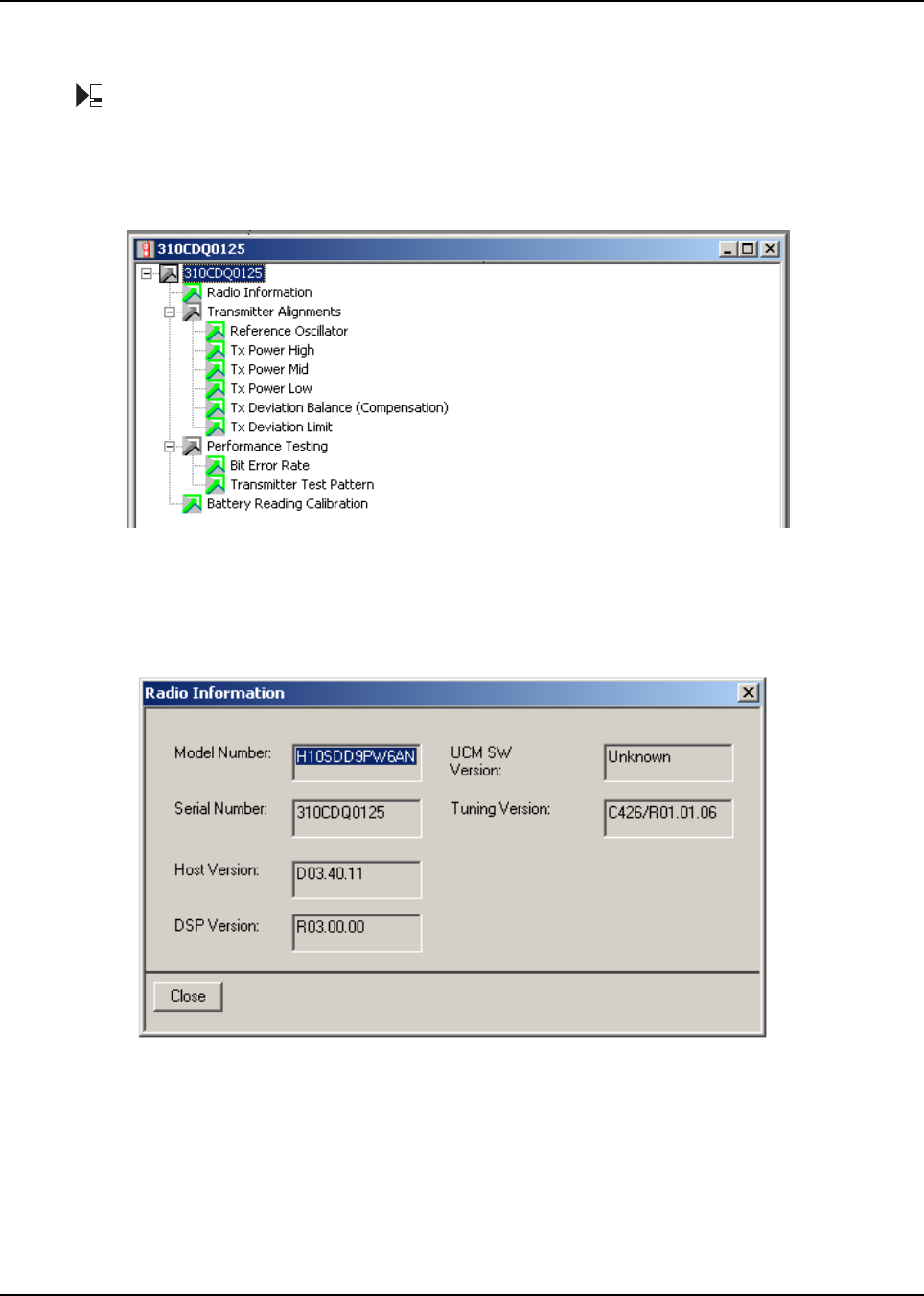924x1296 pixels.
Task: Close the 310CDQ0125 tree window
Action: (x=770, y=249)
